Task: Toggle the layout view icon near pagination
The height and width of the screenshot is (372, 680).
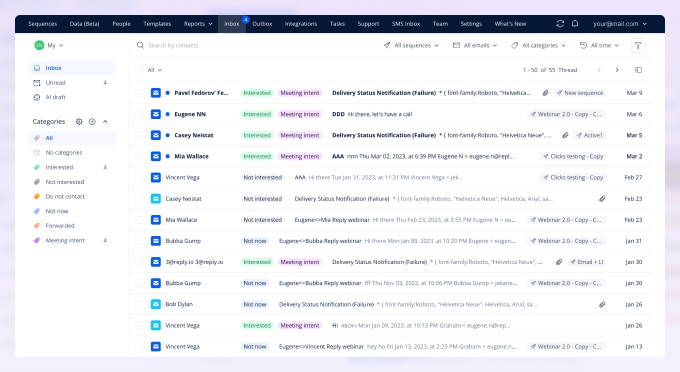Action: 638,70
